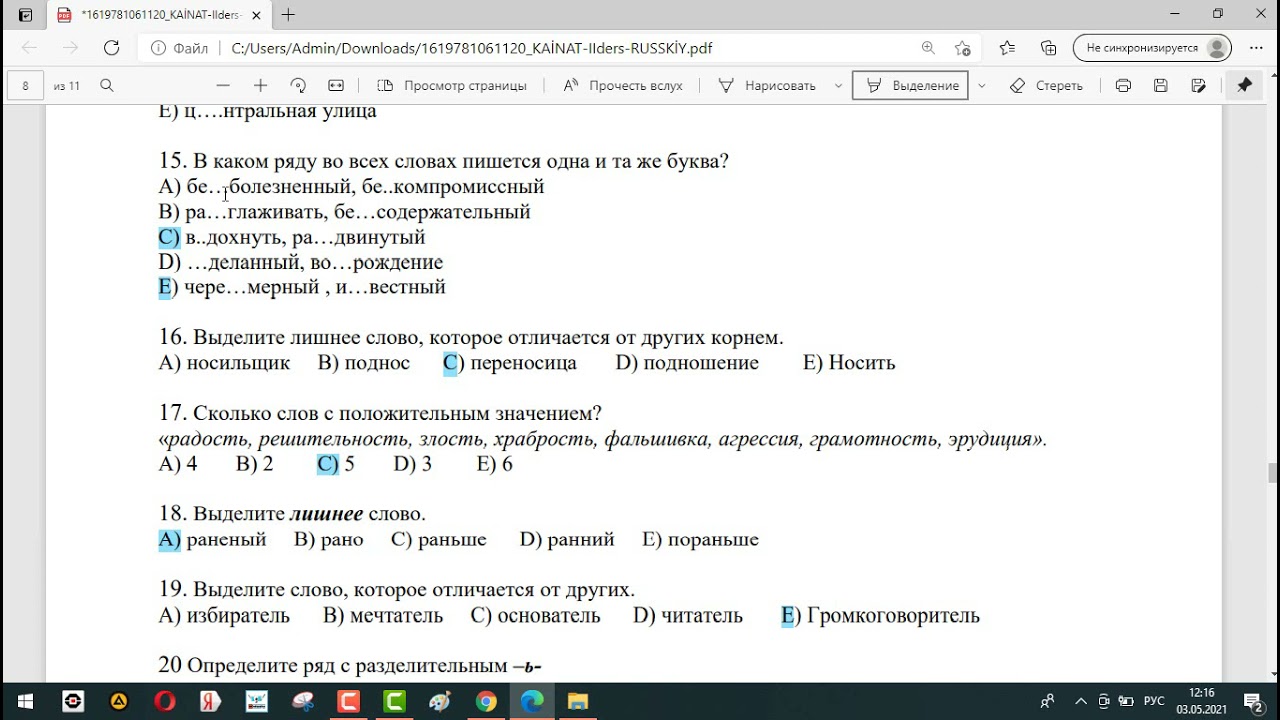Zoom in the PDF with plus
This screenshot has width=1280, height=720.
click(x=260, y=86)
